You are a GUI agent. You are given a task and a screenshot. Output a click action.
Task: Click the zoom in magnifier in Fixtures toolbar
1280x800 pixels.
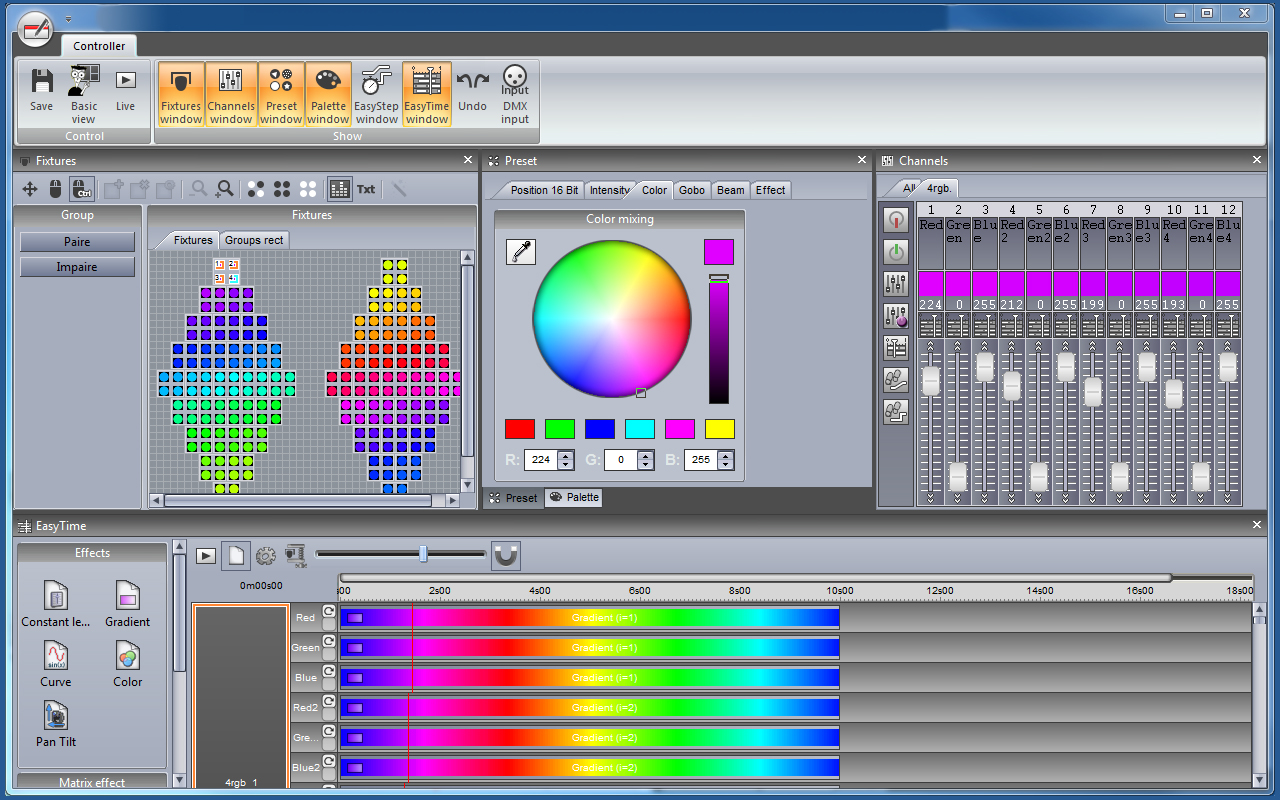[x=225, y=189]
